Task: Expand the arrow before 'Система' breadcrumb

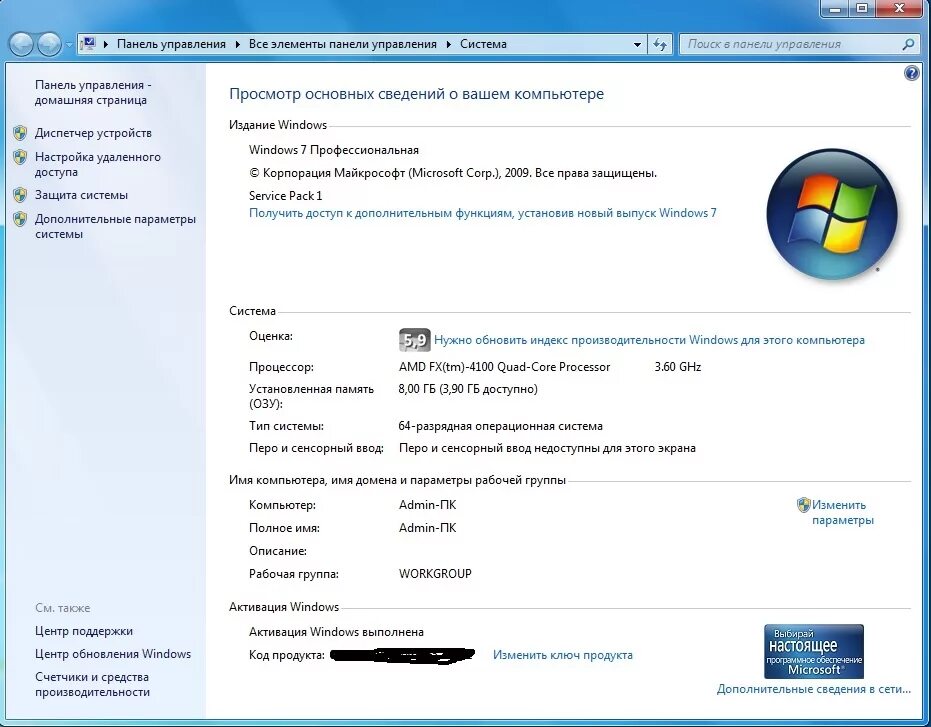Action: (x=448, y=45)
